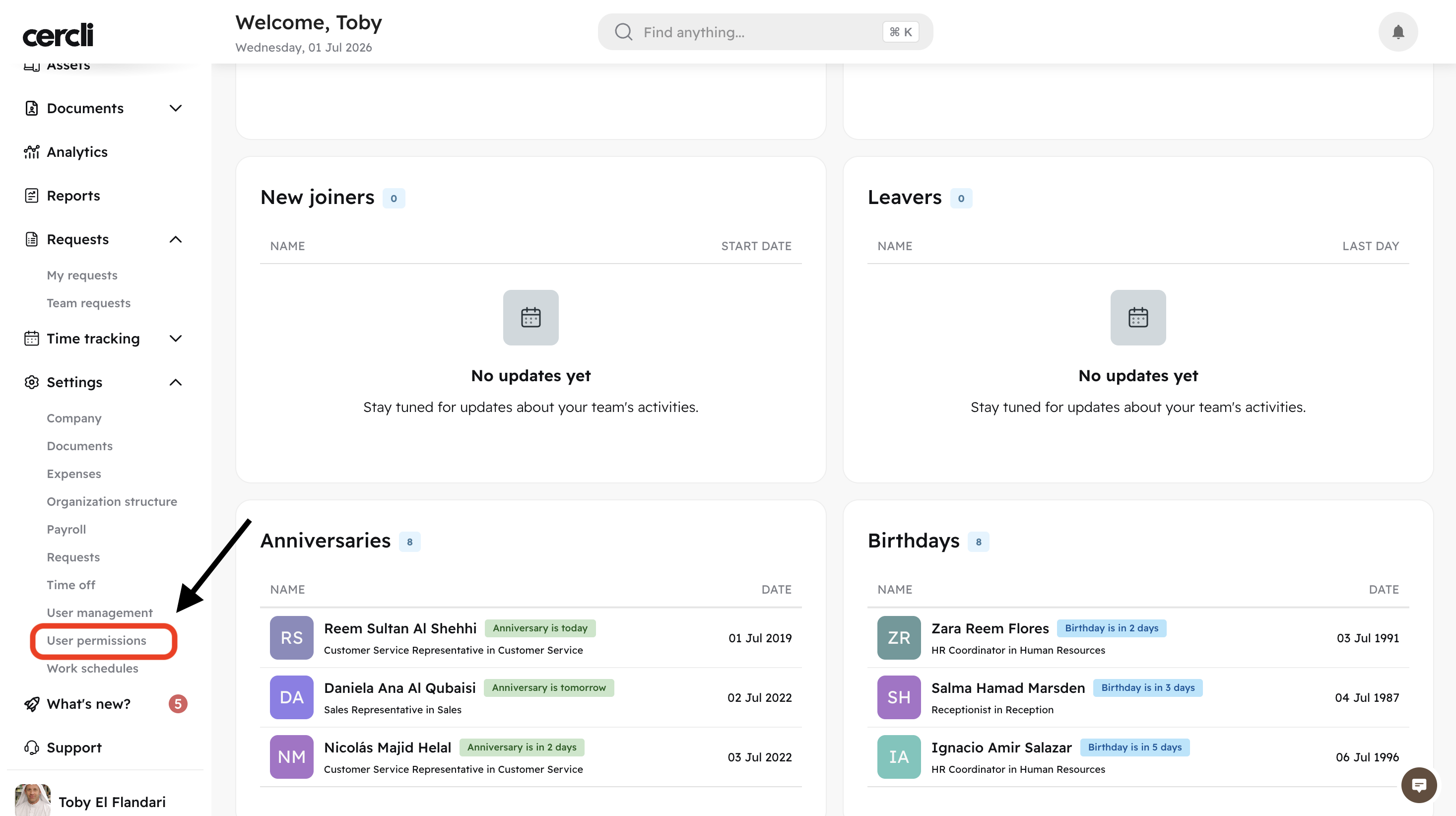Go to My requests
Viewport: 1456px width, 816px height.
[x=82, y=275]
